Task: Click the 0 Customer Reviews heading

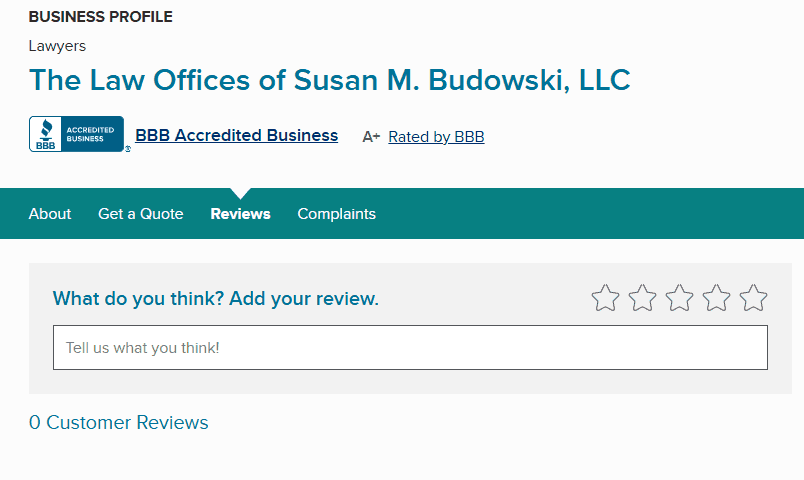Action: click(x=119, y=423)
